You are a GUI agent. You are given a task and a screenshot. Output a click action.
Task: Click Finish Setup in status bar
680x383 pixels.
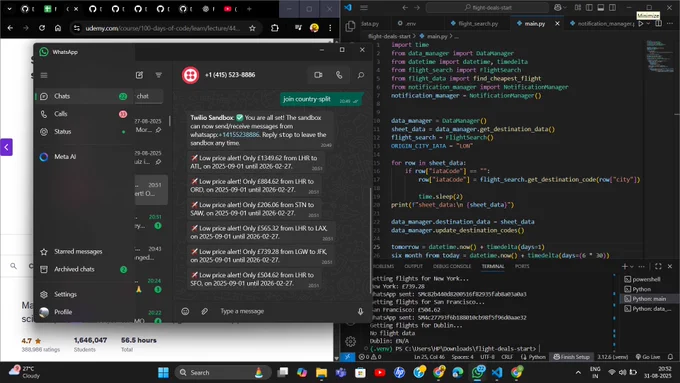pos(572,357)
